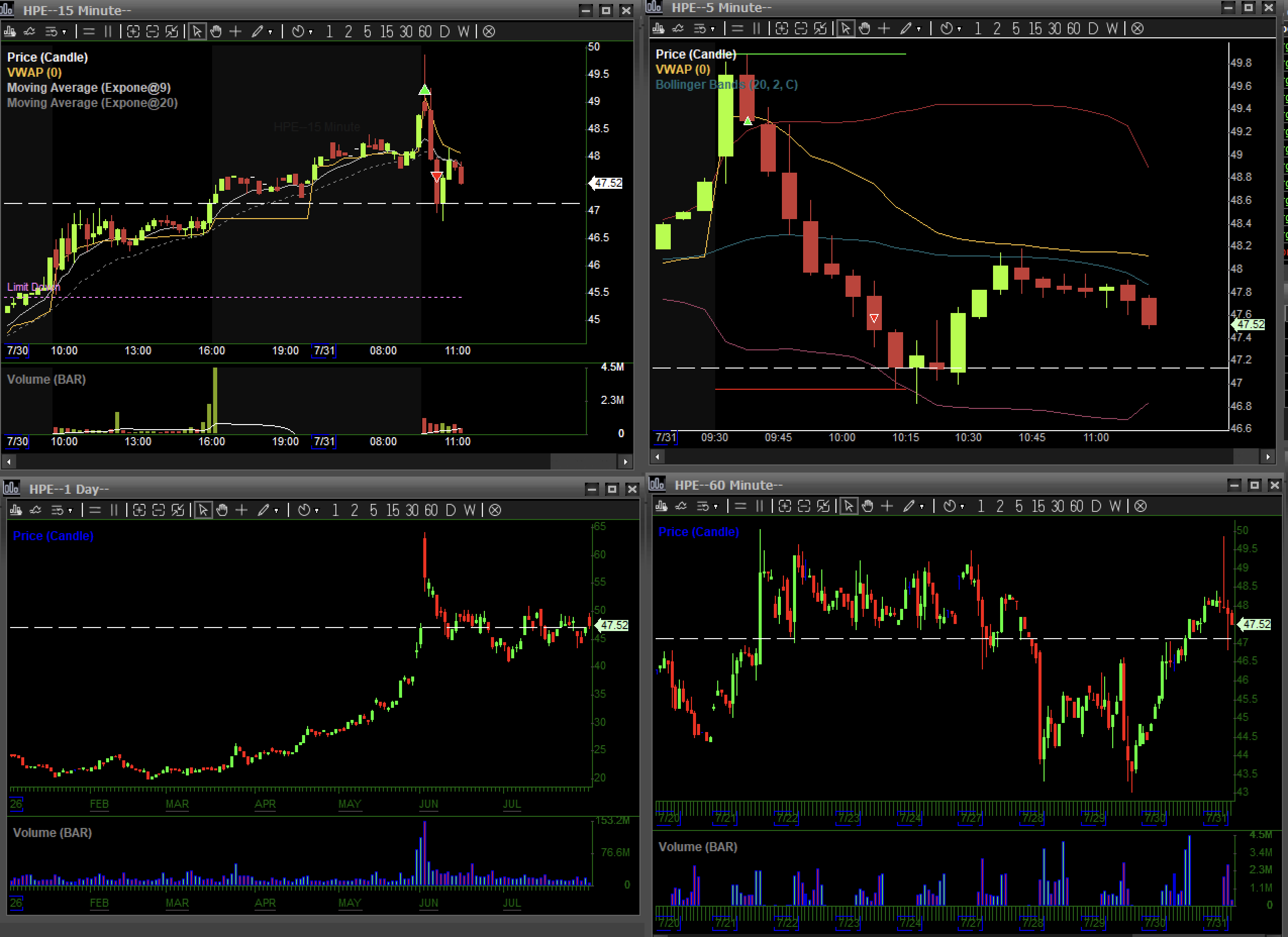Click the Bollinger Bands (20, 2, C) legend label
This screenshot has height=937, width=1288.
pos(726,85)
